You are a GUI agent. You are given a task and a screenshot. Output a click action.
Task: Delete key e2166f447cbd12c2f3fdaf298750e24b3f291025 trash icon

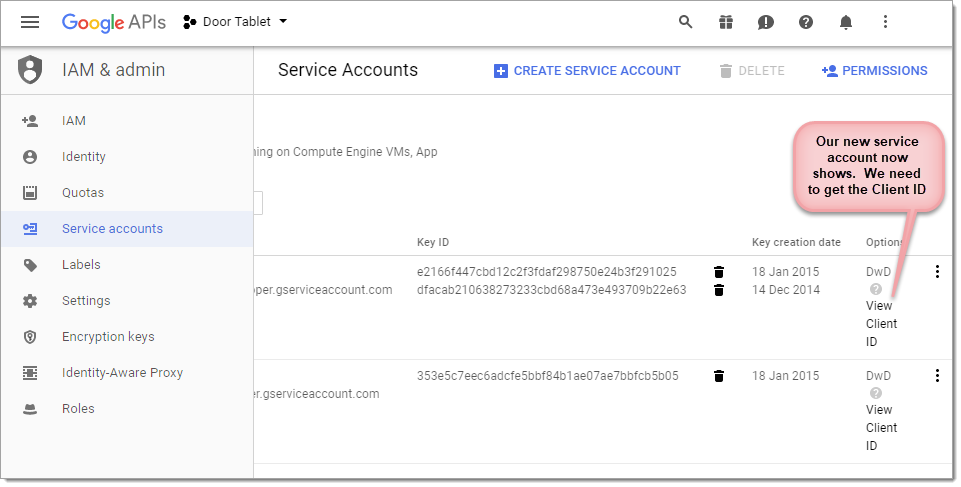(719, 272)
